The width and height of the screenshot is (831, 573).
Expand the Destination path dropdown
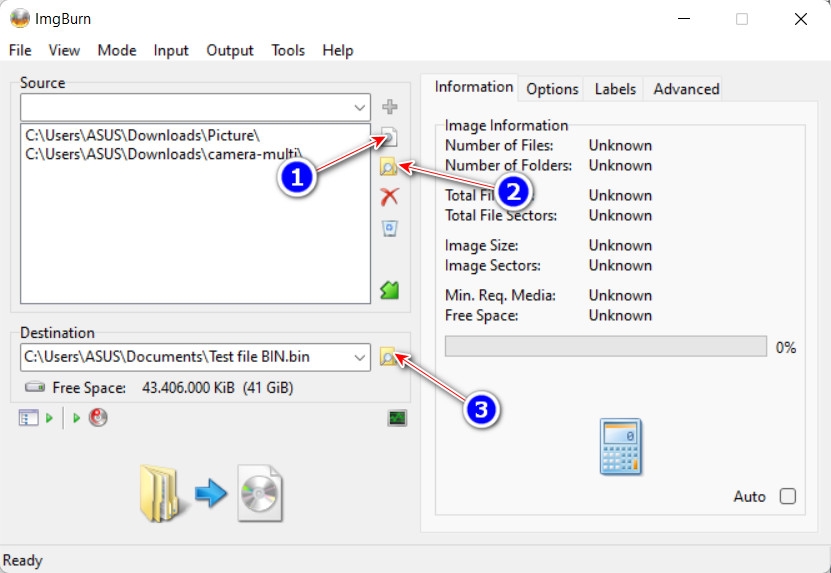[x=359, y=357]
